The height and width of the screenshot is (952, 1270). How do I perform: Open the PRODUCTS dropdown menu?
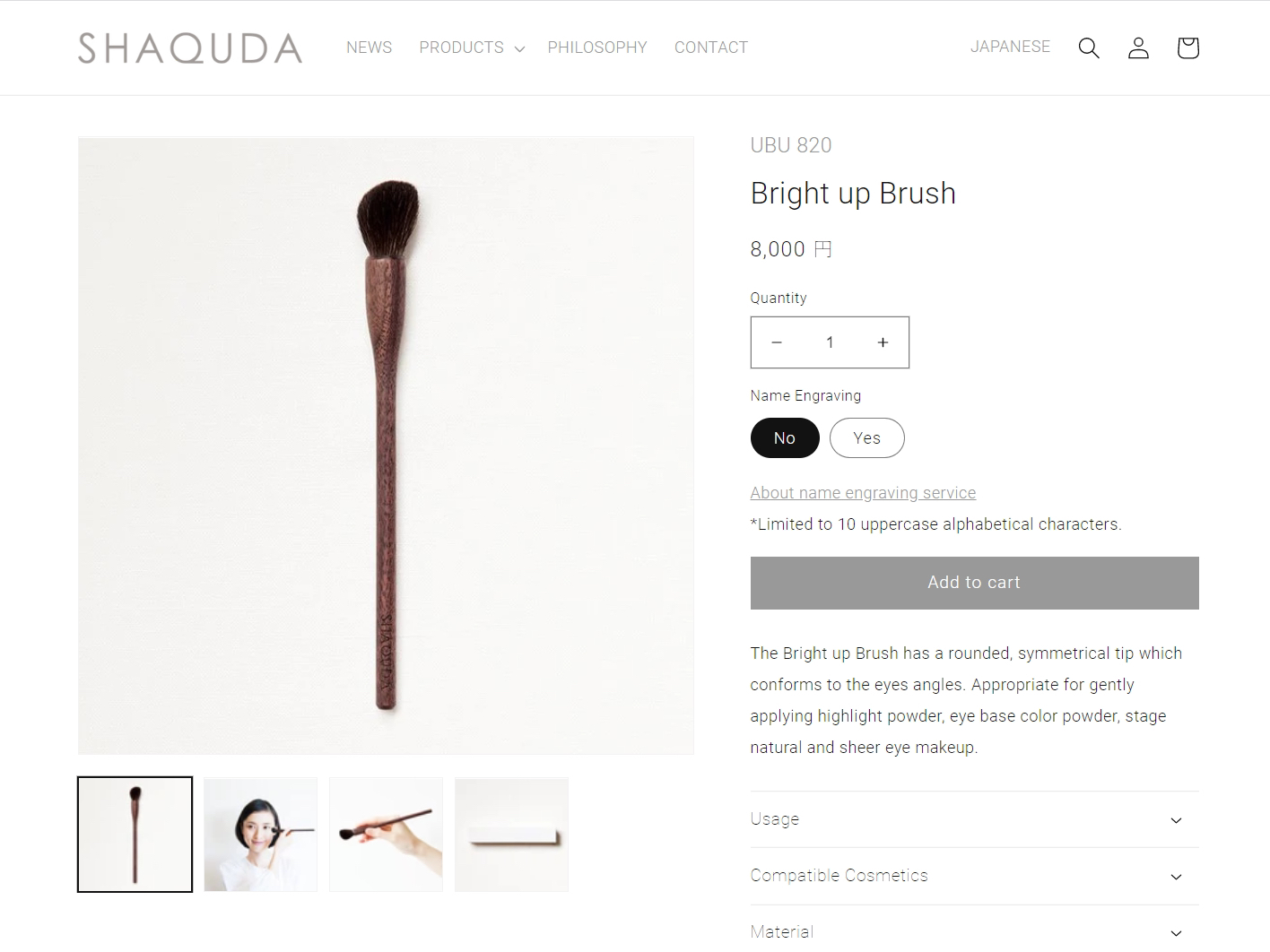coord(471,48)
